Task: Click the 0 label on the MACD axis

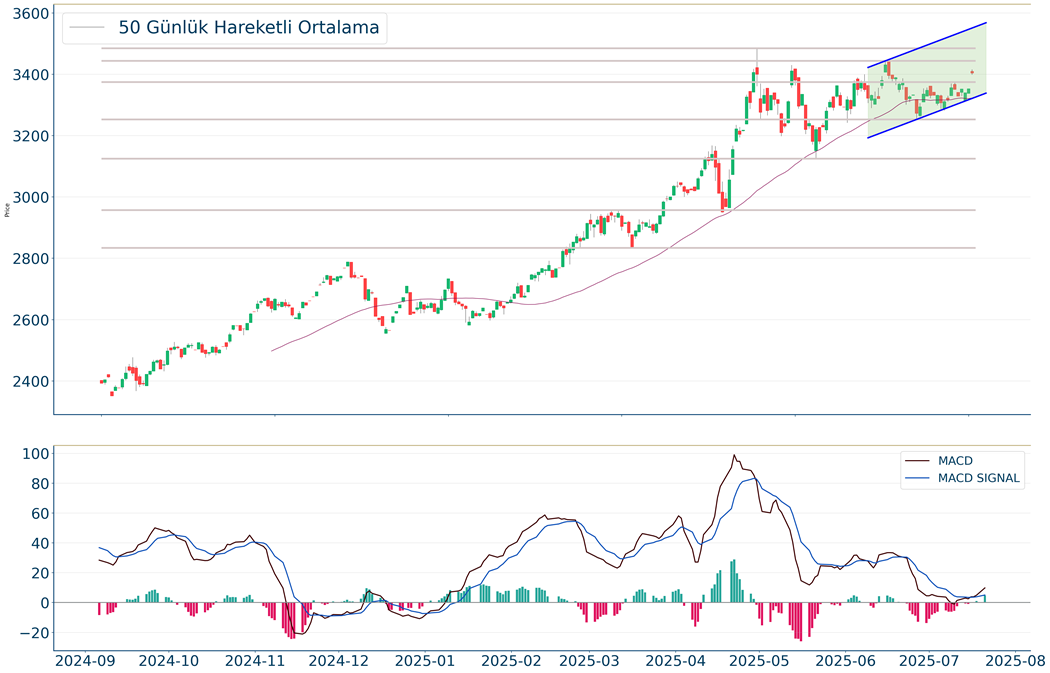Action: (x=44, y=603)
